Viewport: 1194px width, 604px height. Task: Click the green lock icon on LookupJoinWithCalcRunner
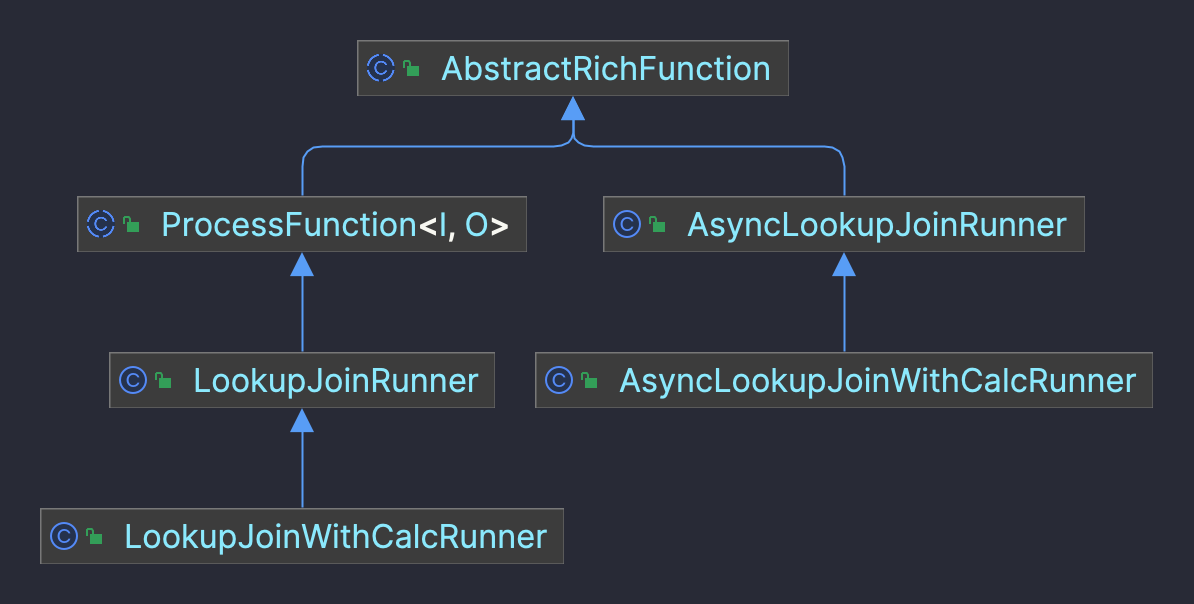point(94,536)
